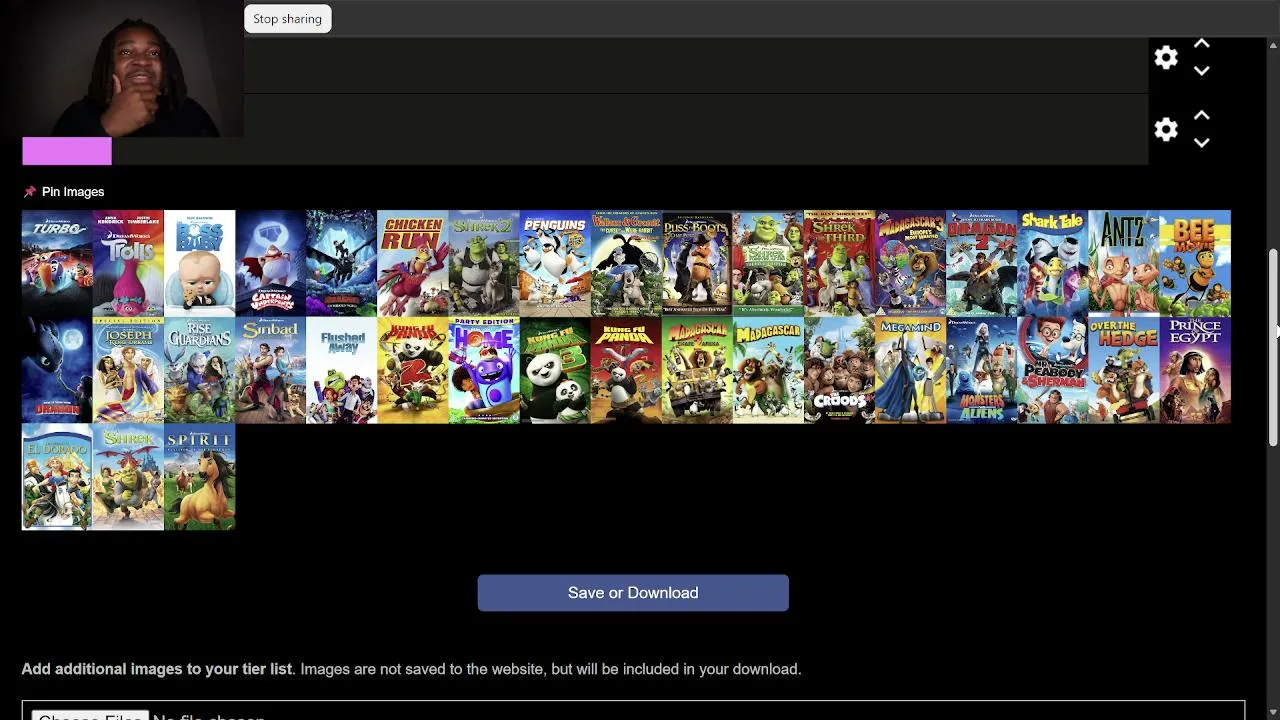Open settings gear for the pink tier row
Viewport: 1280px width, 720px height.
(1166, 130)
